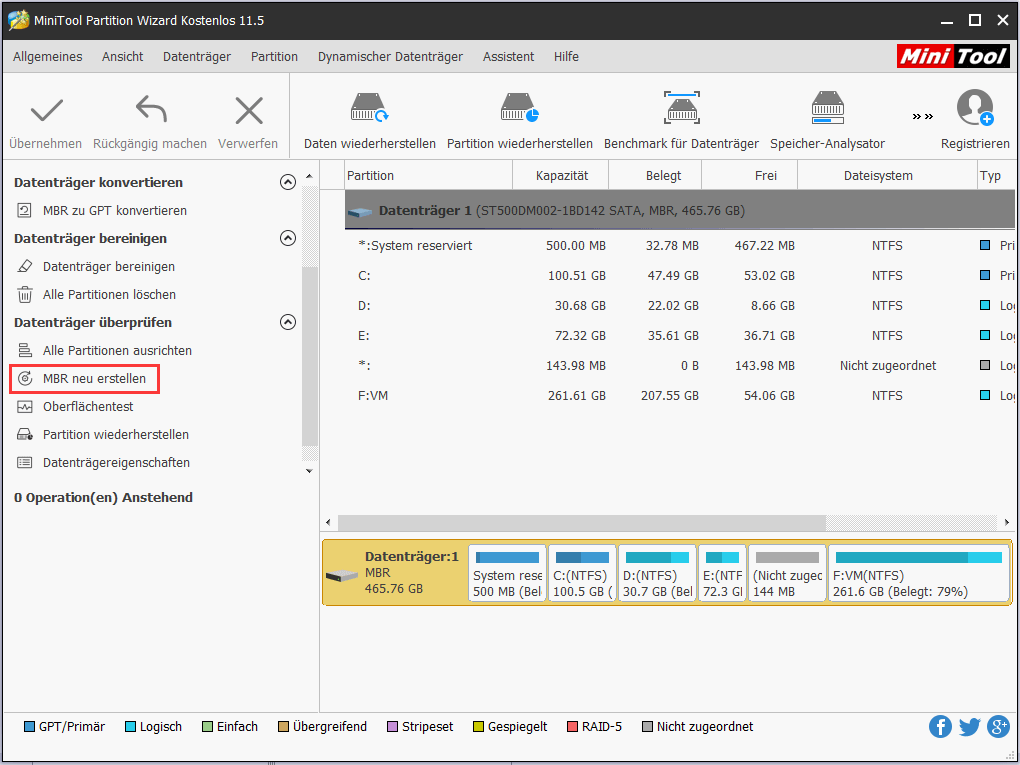Click the Registrieren user icon
Viewport: 1020px width, 765px height.
pos(975,108)
